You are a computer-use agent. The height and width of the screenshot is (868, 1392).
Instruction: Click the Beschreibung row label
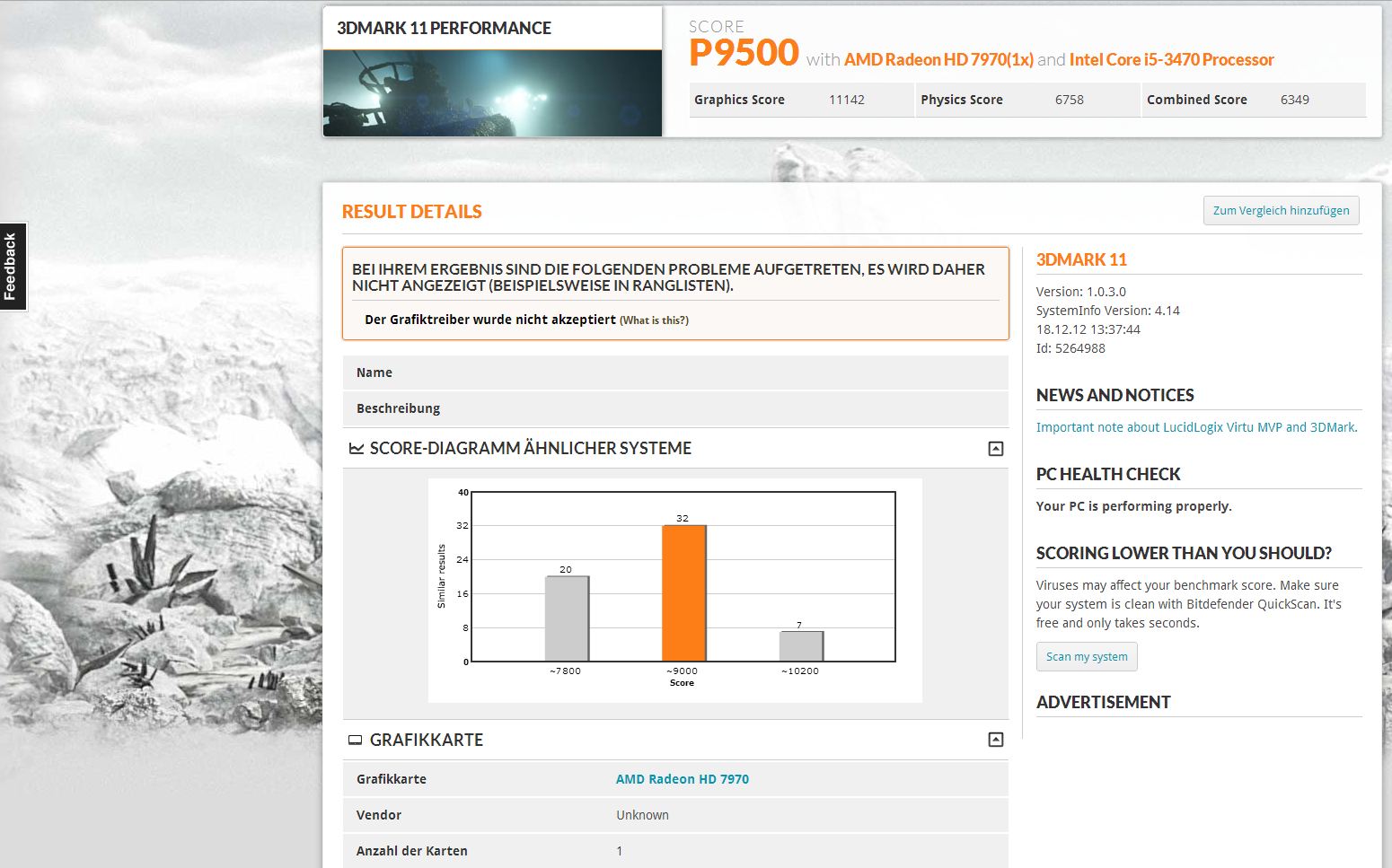coord(398,408)
